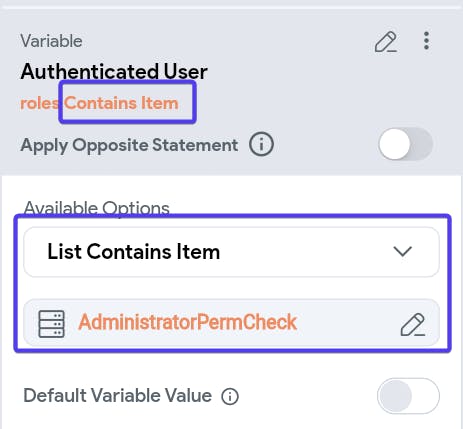This screenshot has width=463, height=429.
Task: Click the blank area inside AdministratorPermCheck field
Action: click(x=348, y=323)
